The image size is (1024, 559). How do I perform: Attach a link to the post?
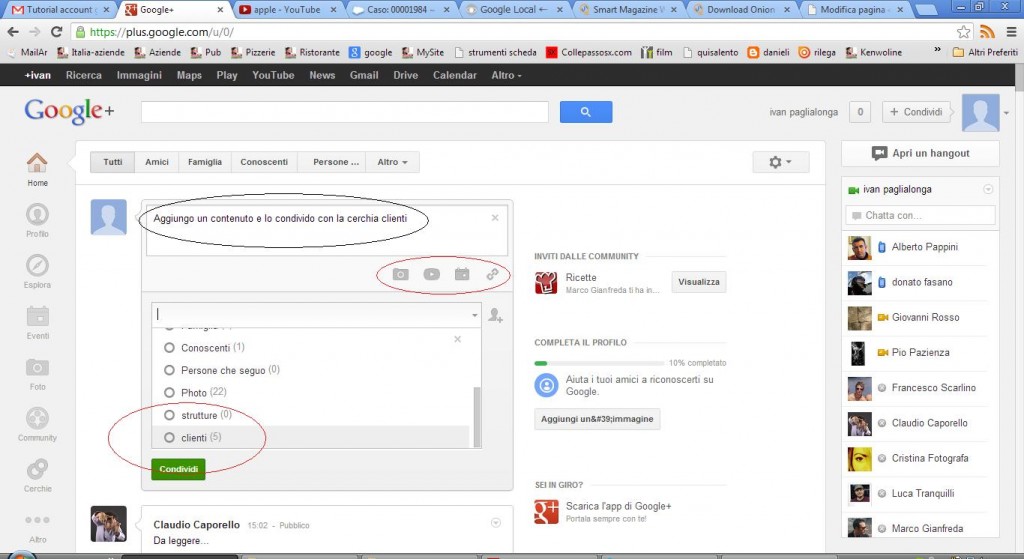click(492, 274)
